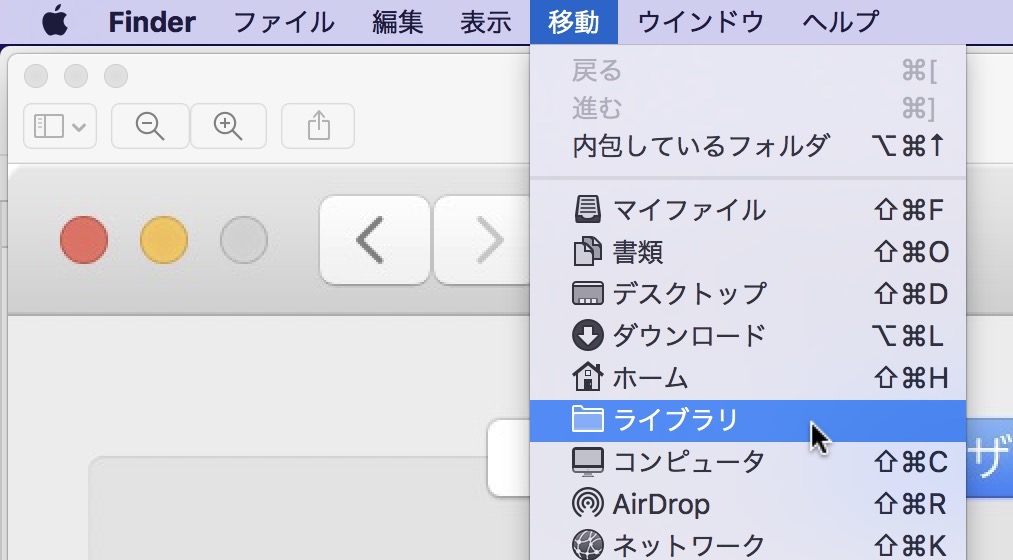Click the ライブラリ folder icon
This screenshot has height=560, width=1013.
point(587,419)
